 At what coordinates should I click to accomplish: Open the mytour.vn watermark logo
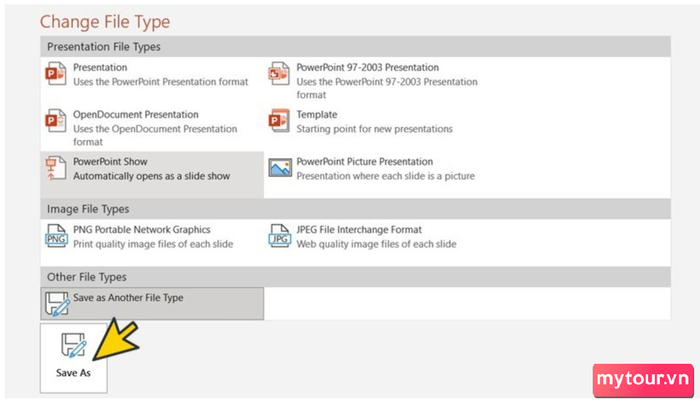(643, 380)
